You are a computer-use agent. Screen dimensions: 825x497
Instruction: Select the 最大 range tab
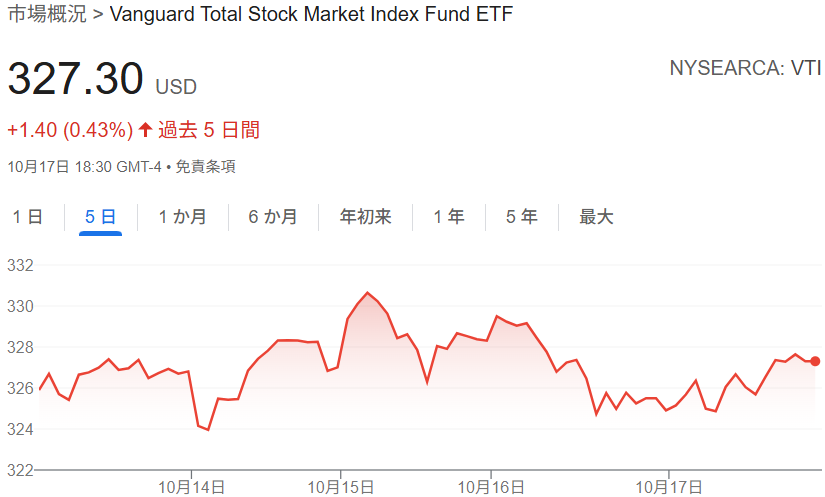coord(596,217)
